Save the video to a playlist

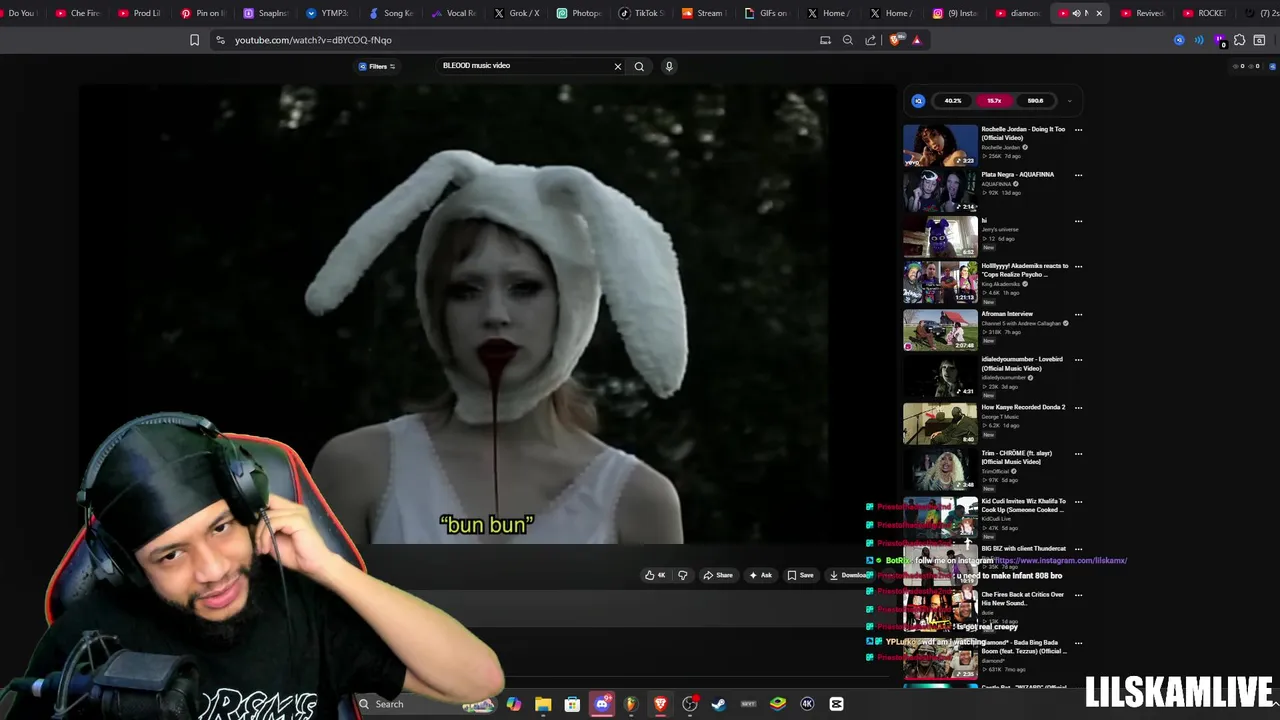point(800,575)
